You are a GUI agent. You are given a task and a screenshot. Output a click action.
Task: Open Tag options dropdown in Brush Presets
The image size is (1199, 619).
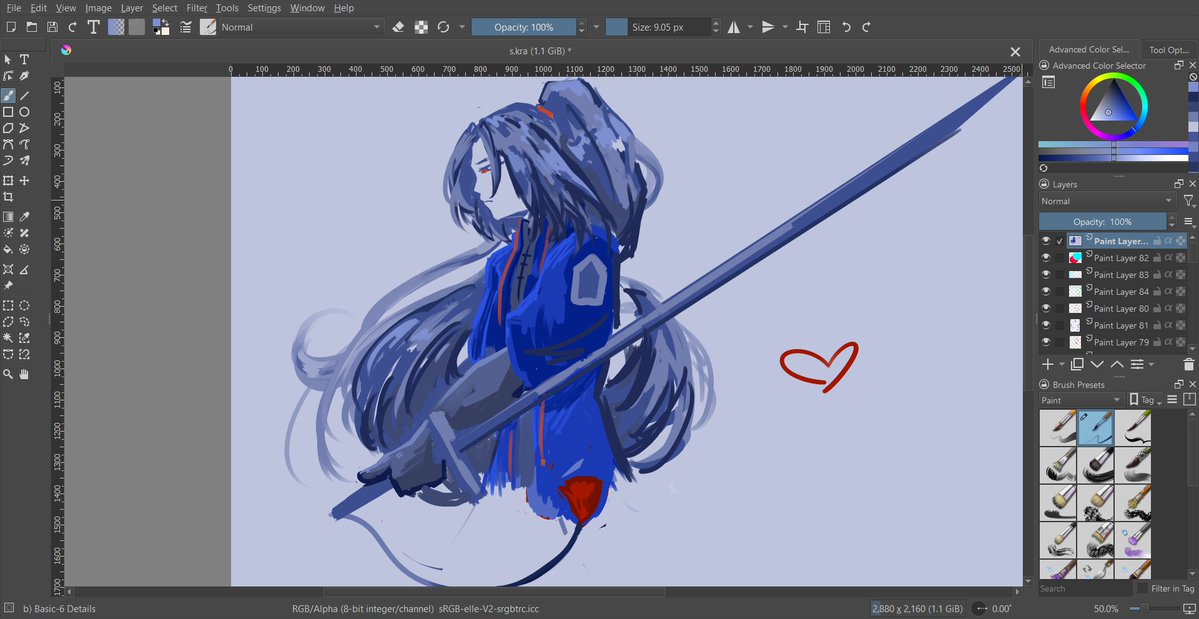coord(1145,400)
